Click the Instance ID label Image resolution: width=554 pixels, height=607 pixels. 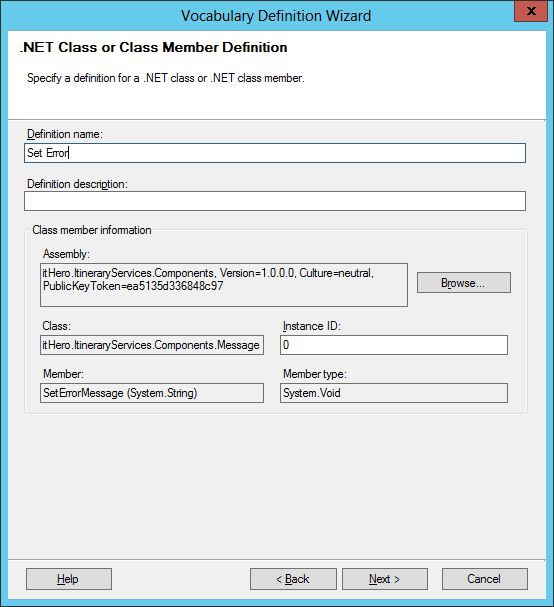[x=312, y=326]
